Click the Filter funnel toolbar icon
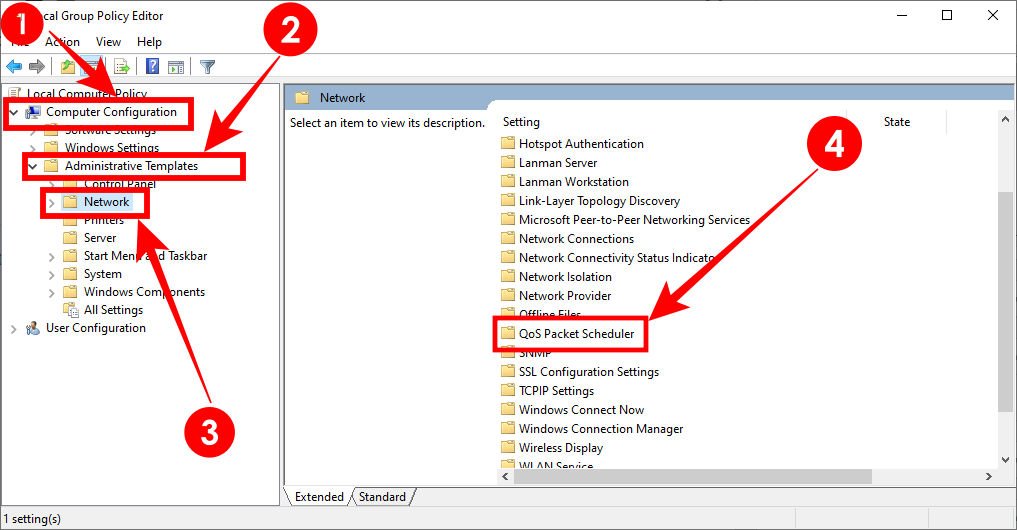1017x530 pixels. (x=208, y=66)
